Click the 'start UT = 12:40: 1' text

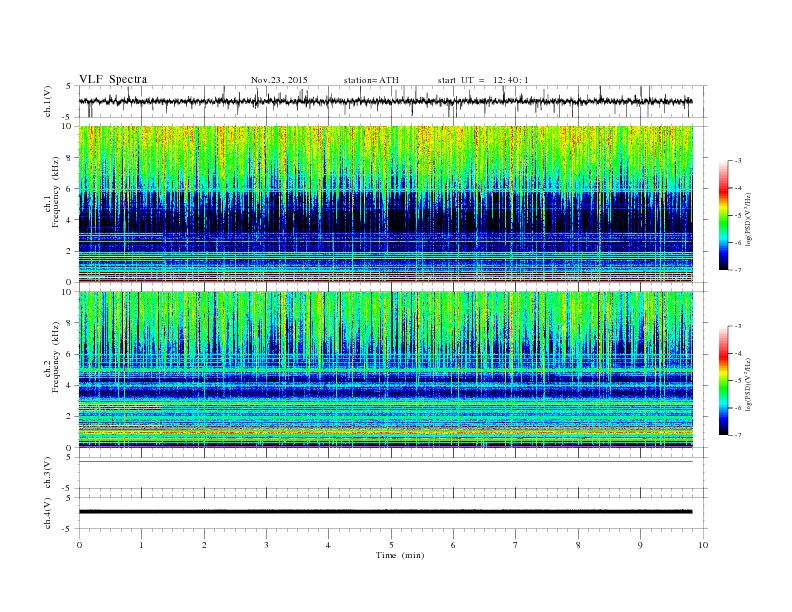(x=483, y=80)
